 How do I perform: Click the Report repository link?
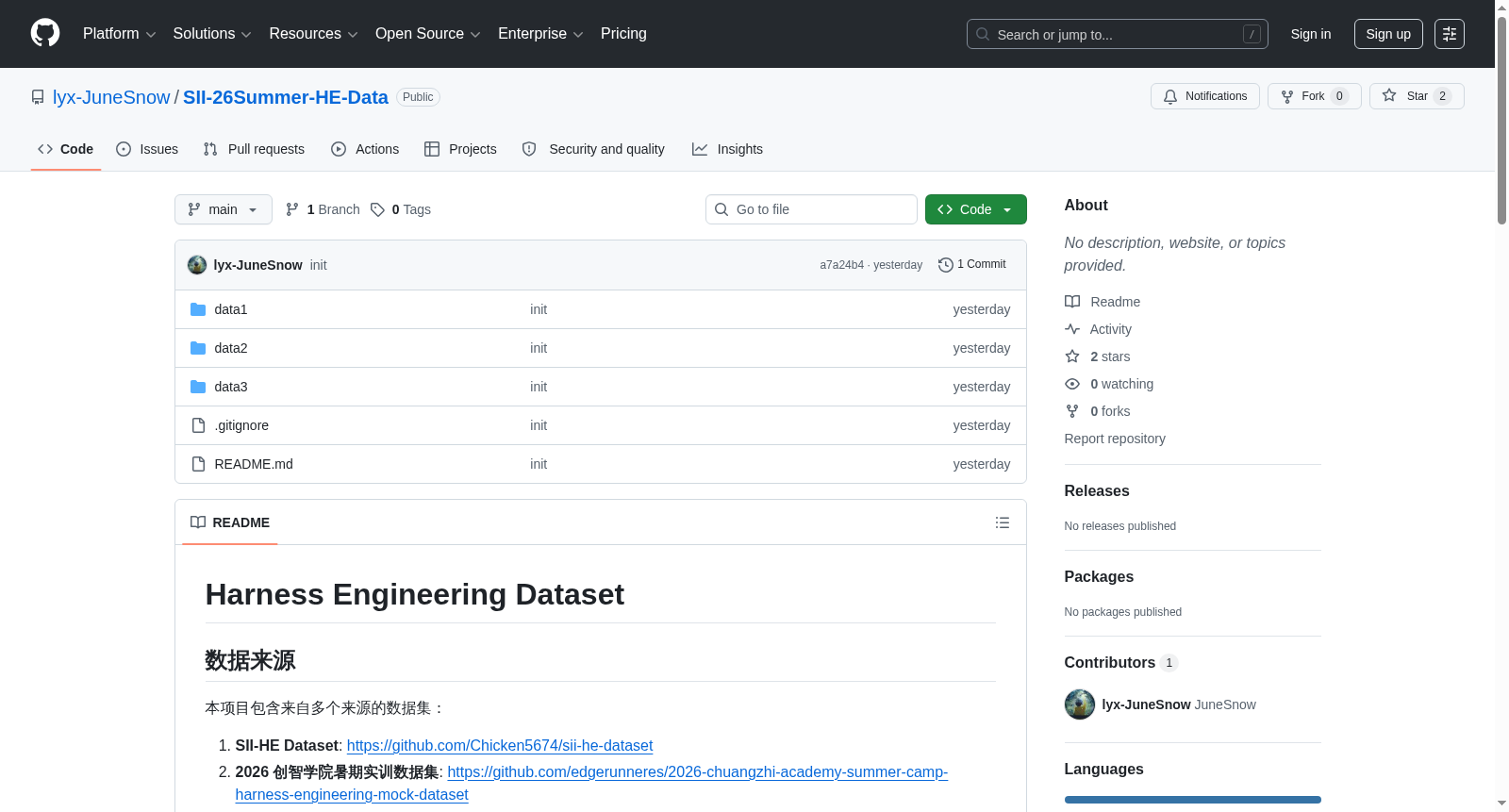(x=1115, y=439)
